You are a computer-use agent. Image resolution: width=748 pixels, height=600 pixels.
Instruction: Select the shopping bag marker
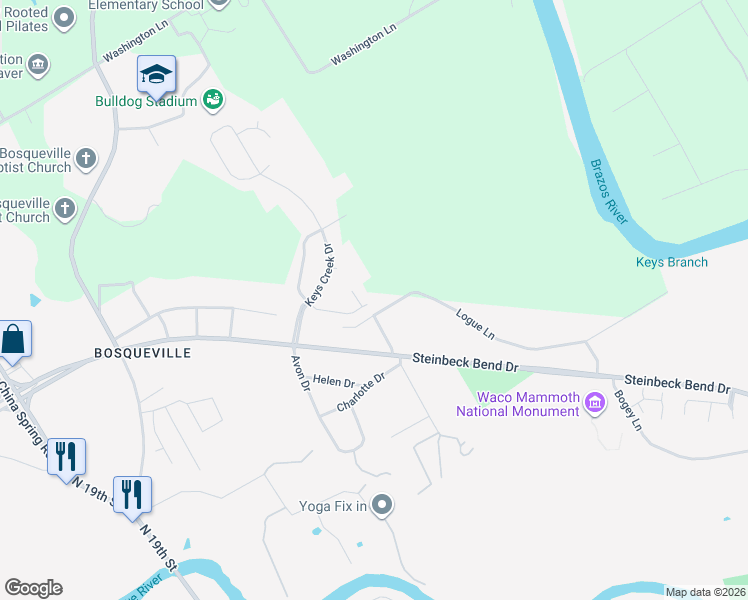[13, 340]
